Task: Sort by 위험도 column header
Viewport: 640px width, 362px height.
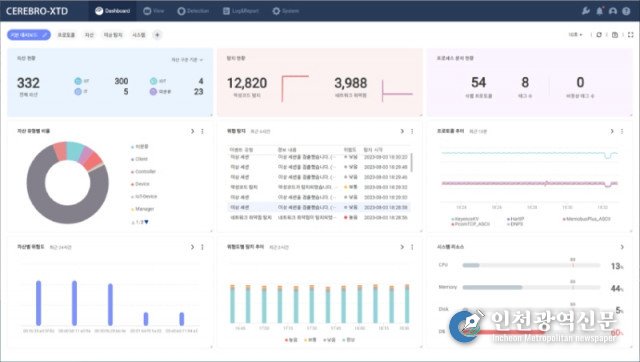Action: click(349, 150)
